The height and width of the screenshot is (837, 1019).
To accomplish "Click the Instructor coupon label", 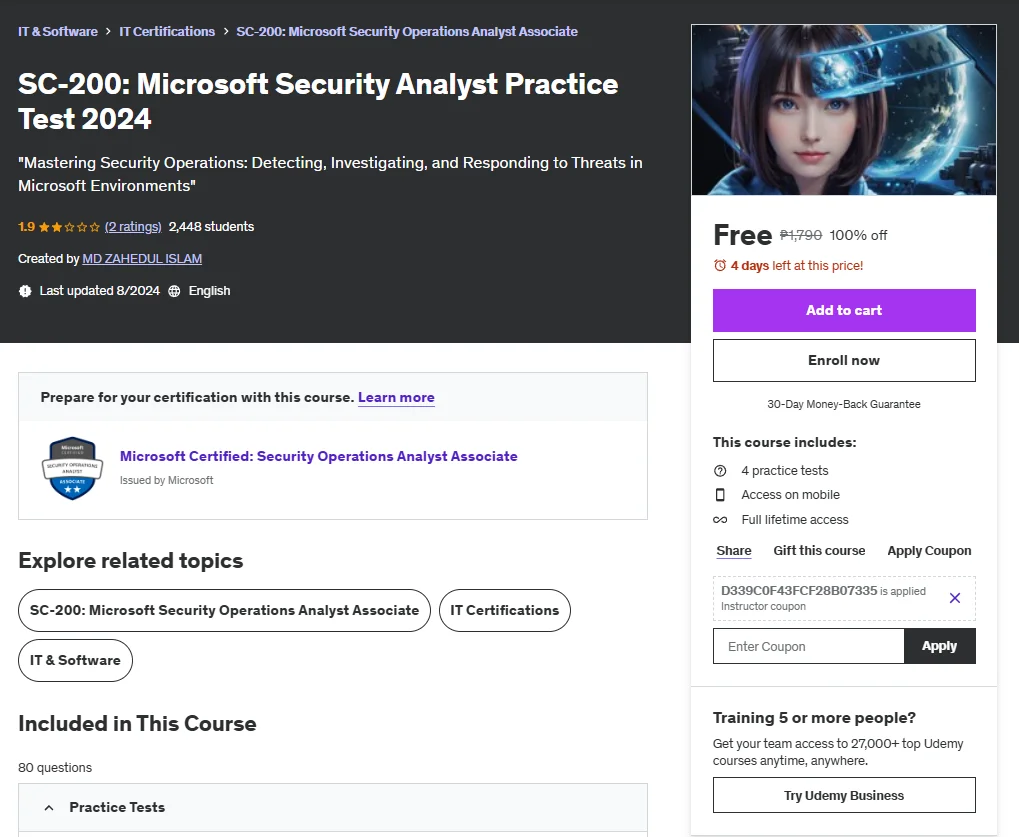I will (763, 606).
